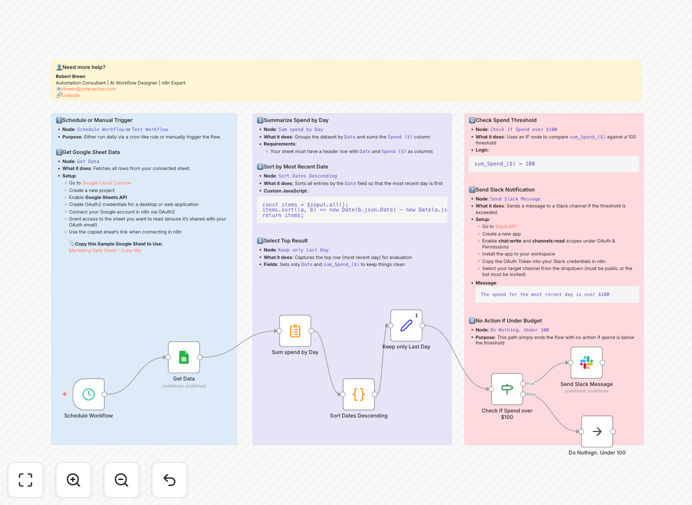Open the Sum spend by Day node
This screenshot has height=505, width=692.
pos(295,331)
